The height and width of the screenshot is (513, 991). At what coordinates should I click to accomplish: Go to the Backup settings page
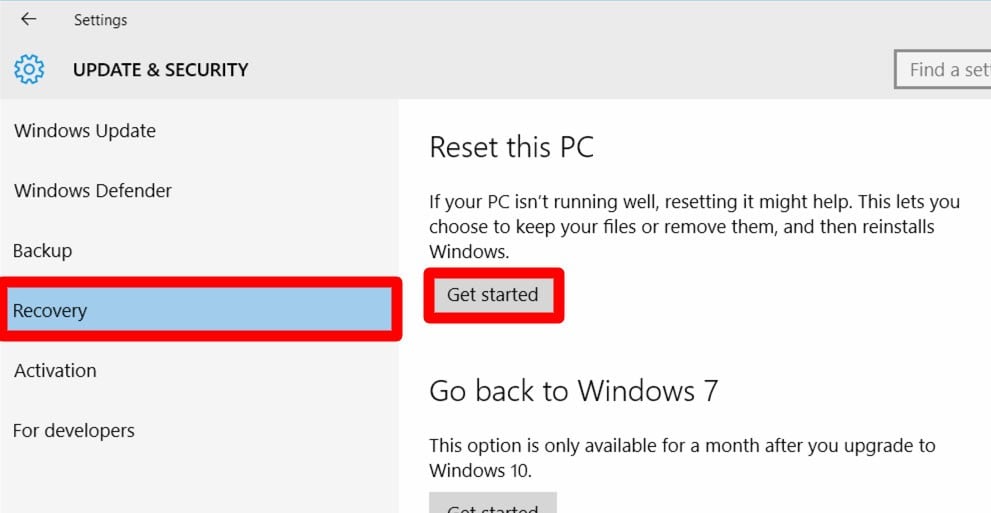(x=42, y=251)
